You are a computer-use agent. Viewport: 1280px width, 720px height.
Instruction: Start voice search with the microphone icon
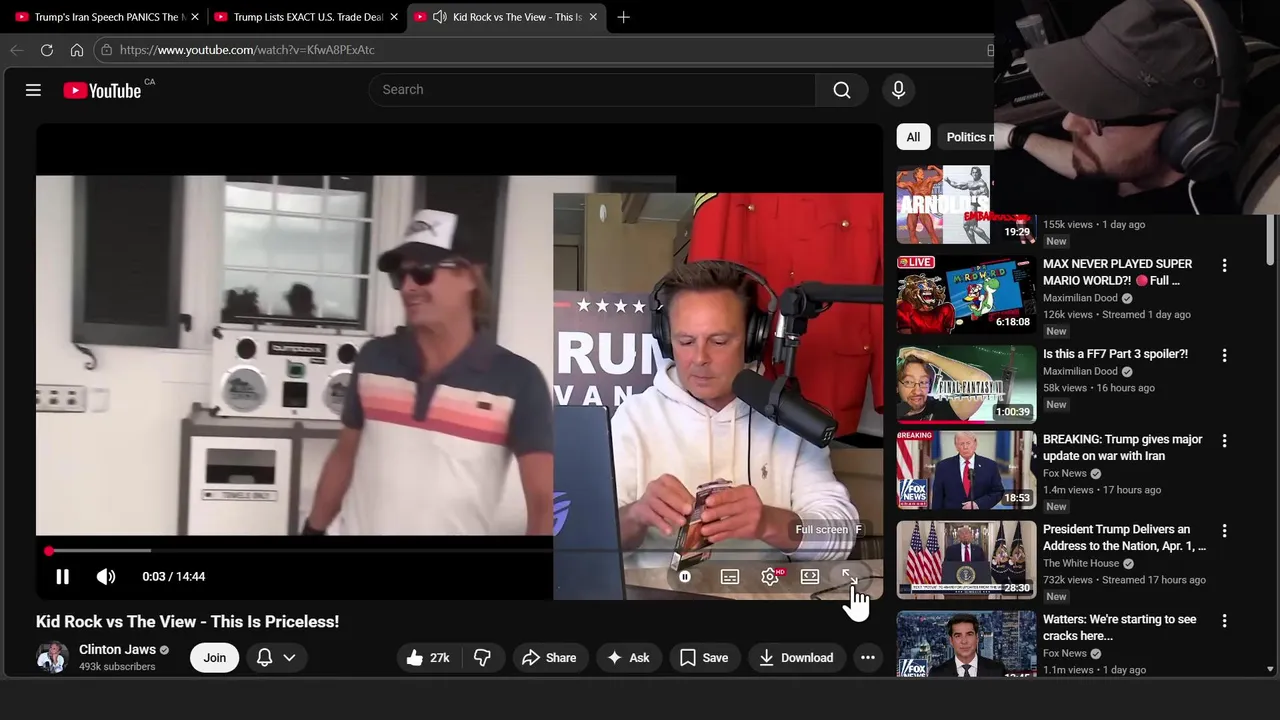tap(898, 90)
